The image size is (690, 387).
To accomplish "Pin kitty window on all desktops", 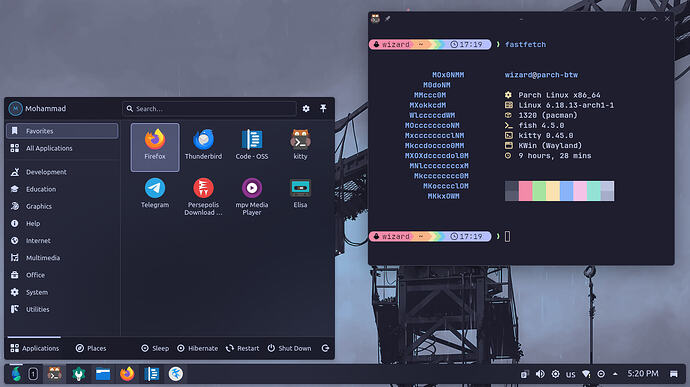I will 387,18.
